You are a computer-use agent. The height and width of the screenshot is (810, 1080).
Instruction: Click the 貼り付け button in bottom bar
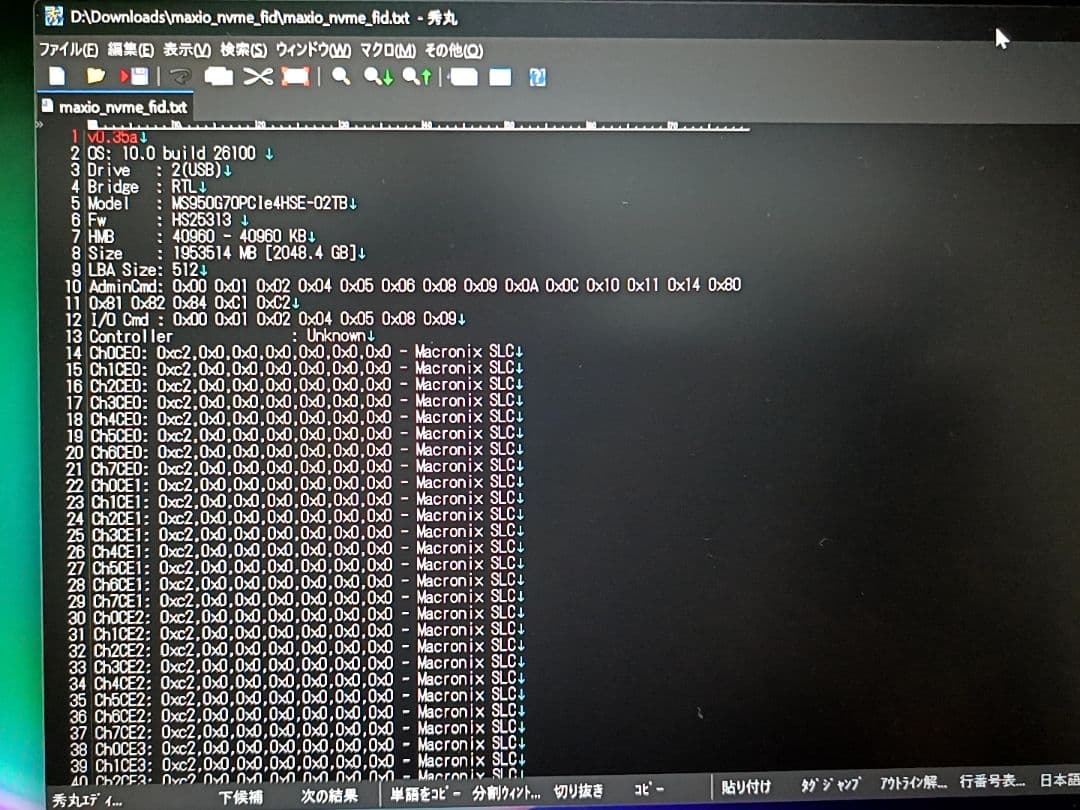[x=745, y=788]
